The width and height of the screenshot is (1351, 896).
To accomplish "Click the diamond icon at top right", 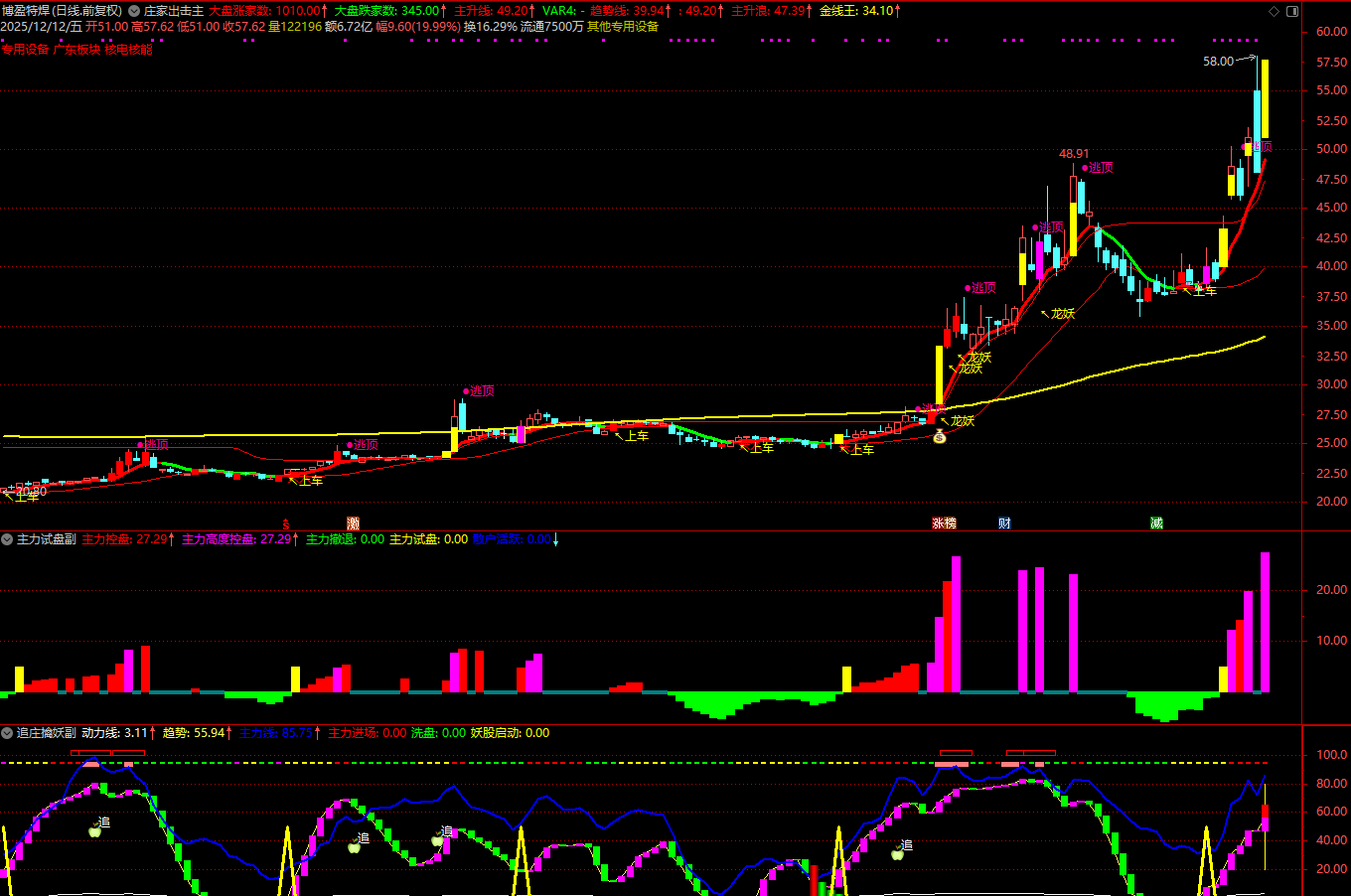I will [1275, 11].
